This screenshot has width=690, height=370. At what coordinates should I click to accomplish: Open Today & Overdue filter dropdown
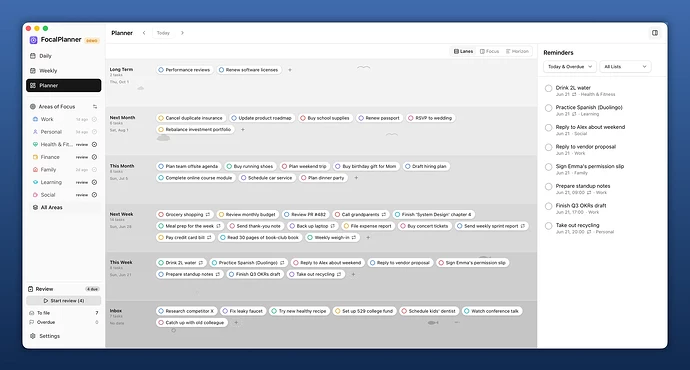coord(570,66)
